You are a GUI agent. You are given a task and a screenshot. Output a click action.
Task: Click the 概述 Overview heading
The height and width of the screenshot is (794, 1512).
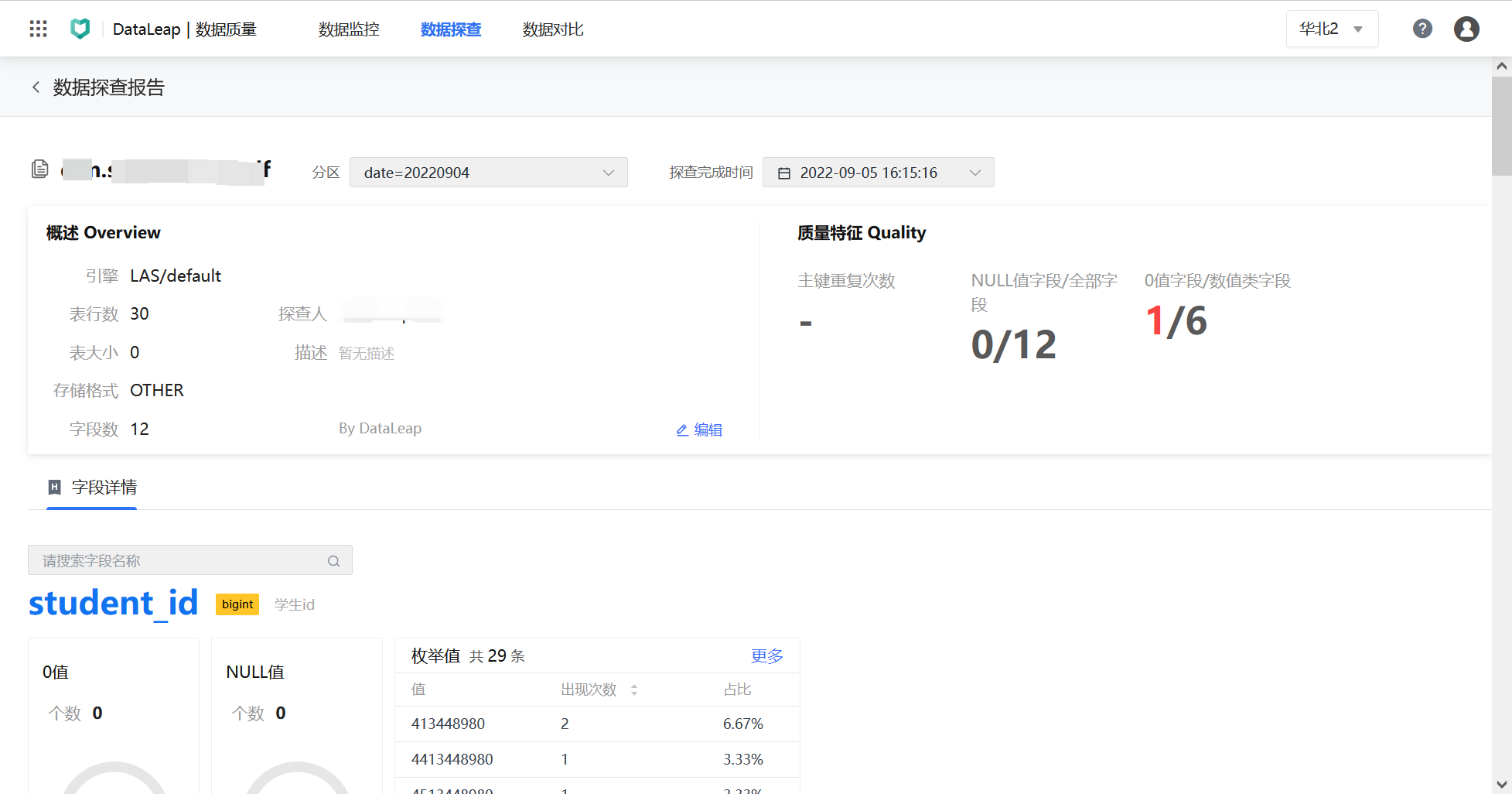click(x=104, y=233)
